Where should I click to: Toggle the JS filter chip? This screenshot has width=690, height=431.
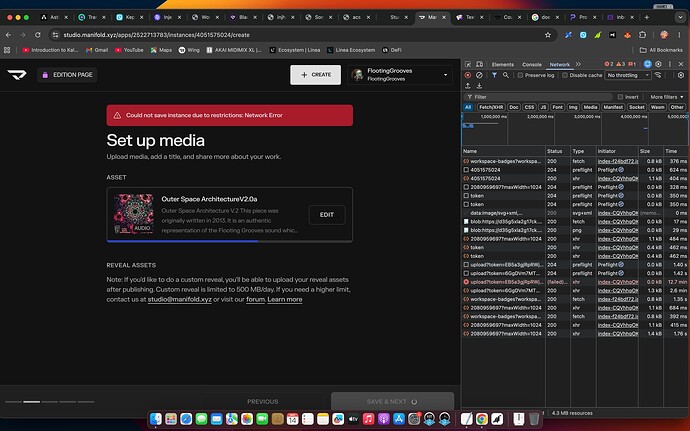click(x=543, y=107)
